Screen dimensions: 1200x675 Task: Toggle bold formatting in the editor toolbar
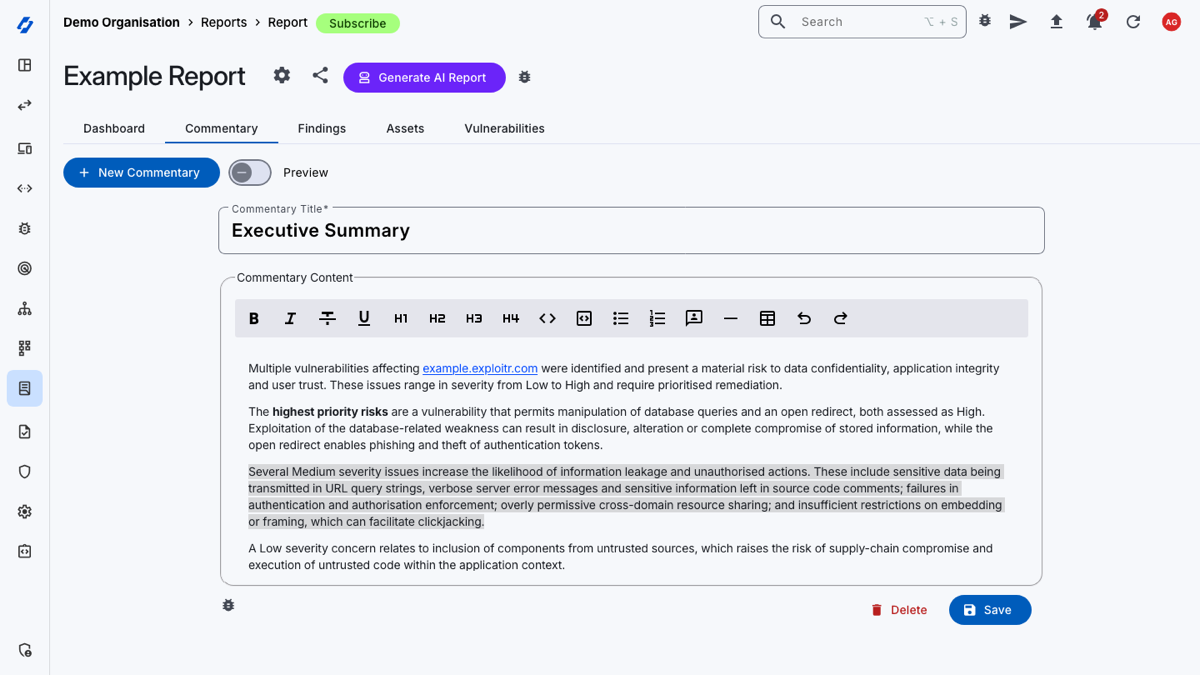click(254, 318)
